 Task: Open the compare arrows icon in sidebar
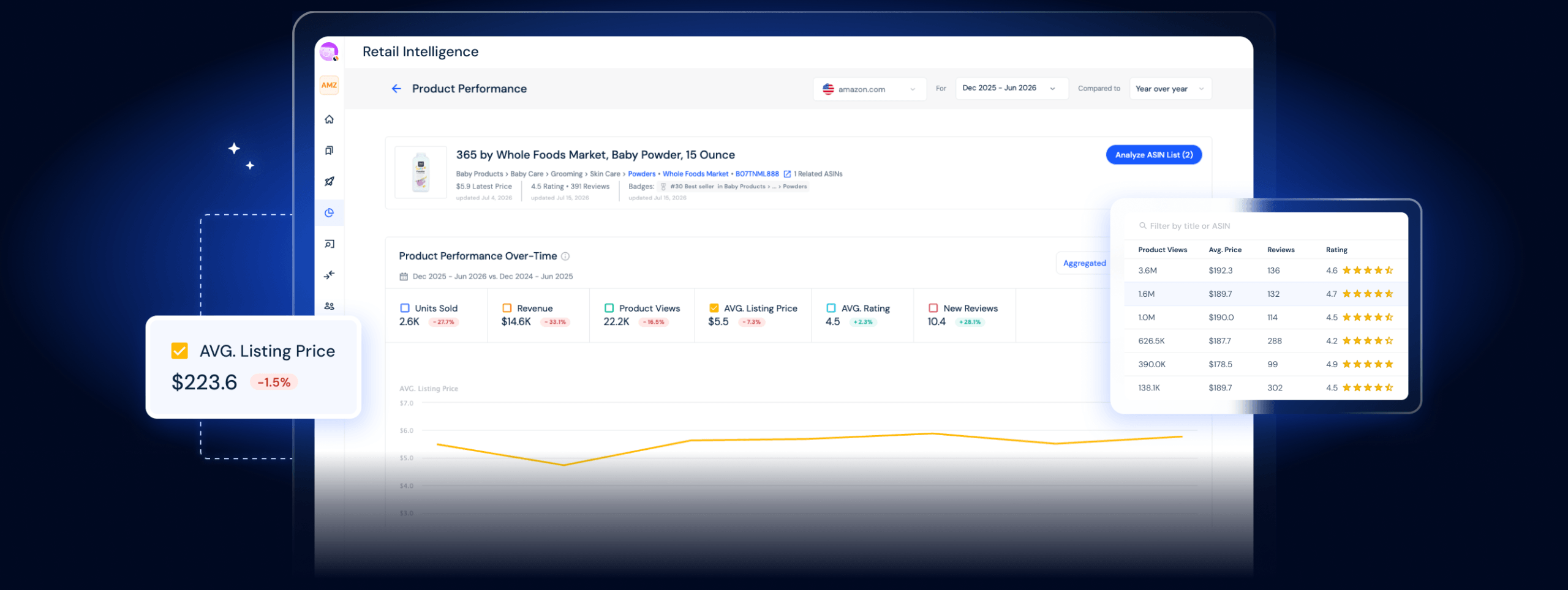click(x=329, y=275)
